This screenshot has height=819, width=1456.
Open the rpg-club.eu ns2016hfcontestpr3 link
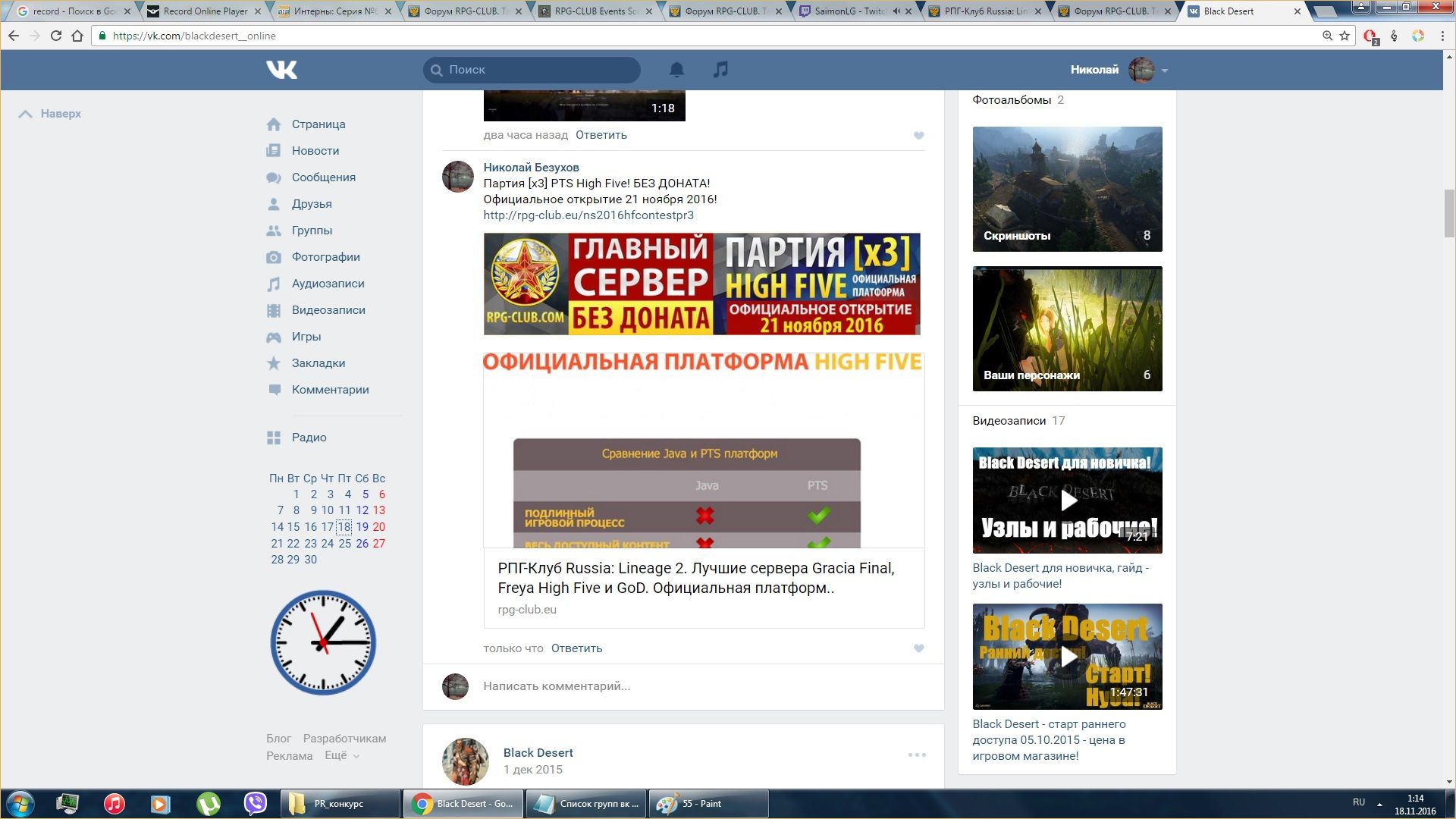(x=588, y=215)
